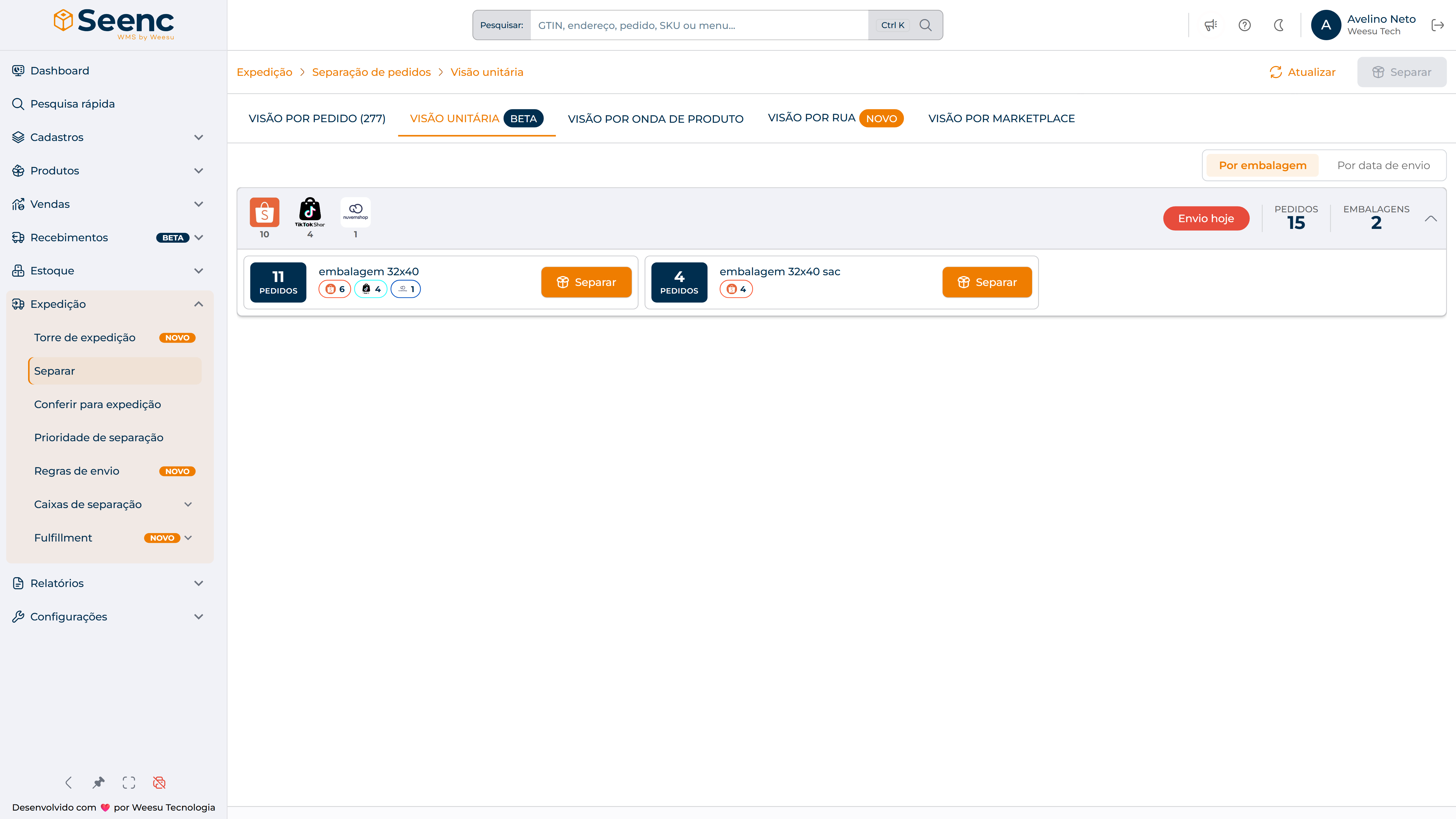Expand the Relatórios menu
Viewport: 1456px width, 819px height.
click(x=107, y=583)
